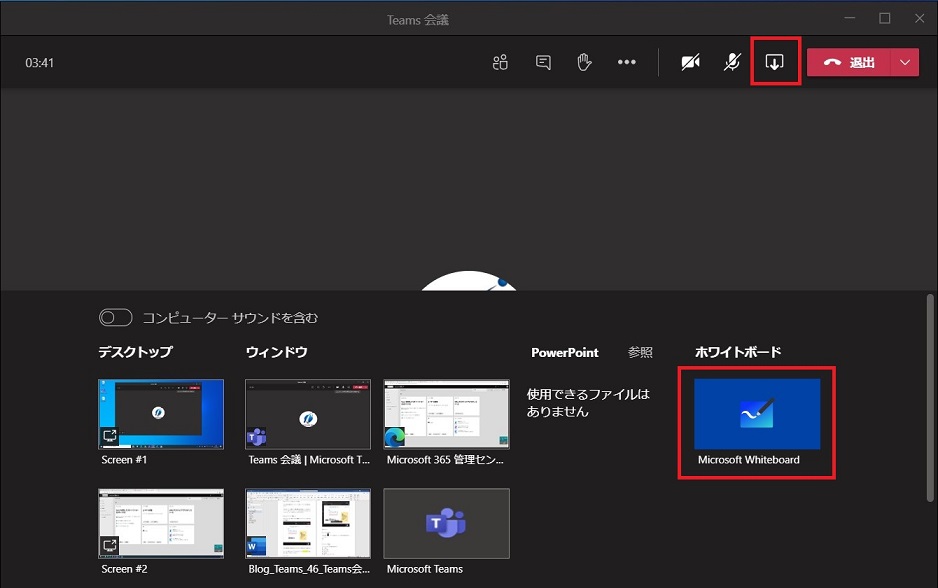Turn on the camera
938x588 pixels.
tap(690, 62)
